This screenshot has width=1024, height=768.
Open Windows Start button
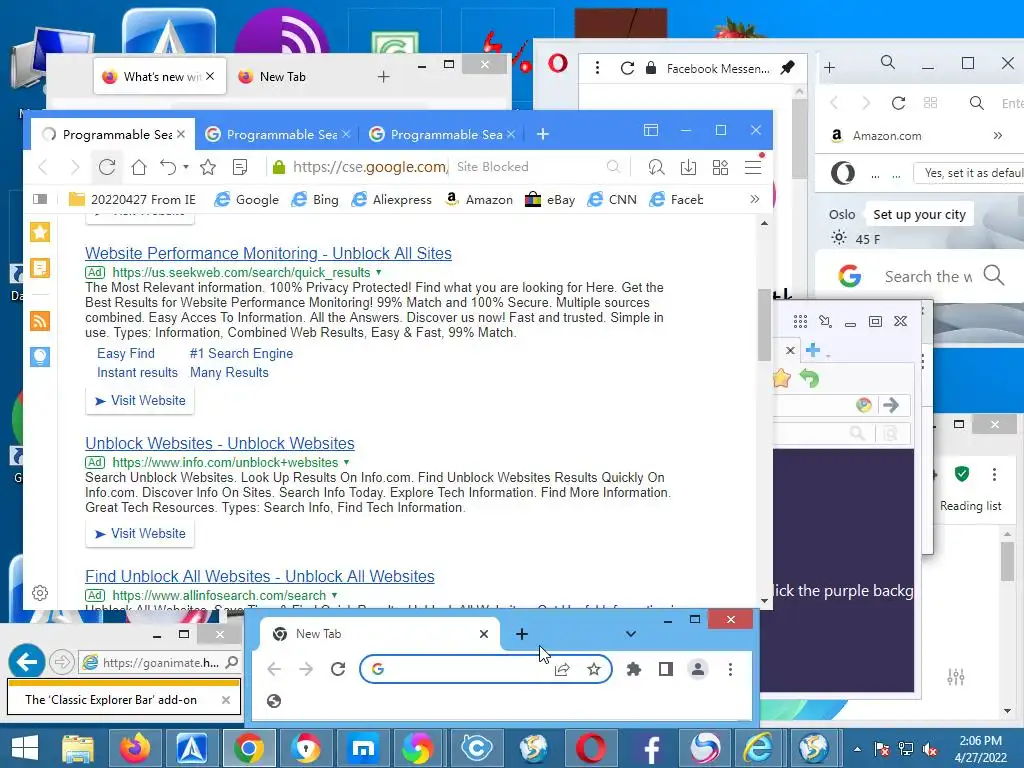(x=24, y=748)
